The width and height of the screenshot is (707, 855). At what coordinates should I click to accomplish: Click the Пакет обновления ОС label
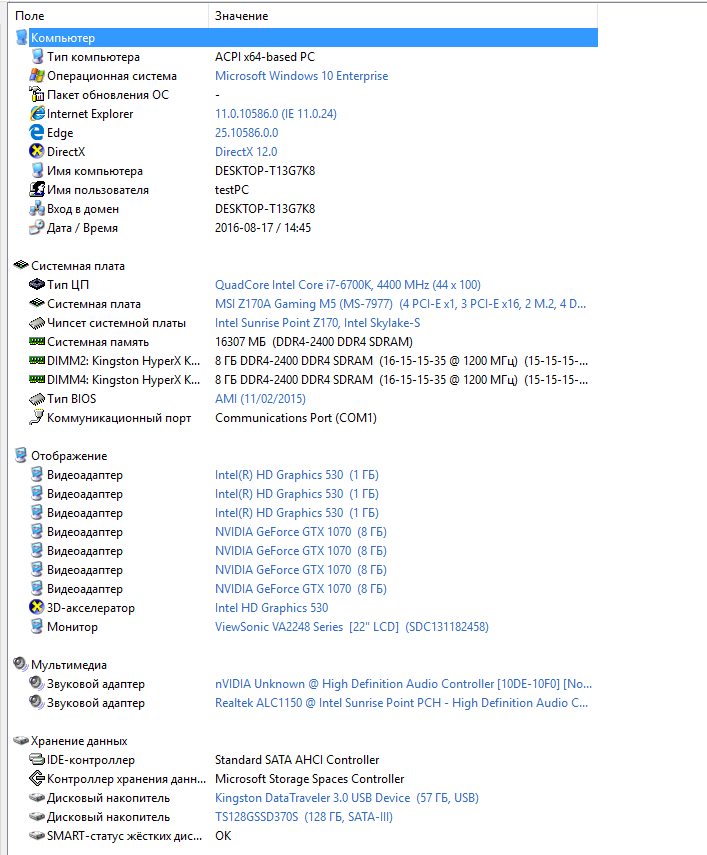(x=108, y=95)
